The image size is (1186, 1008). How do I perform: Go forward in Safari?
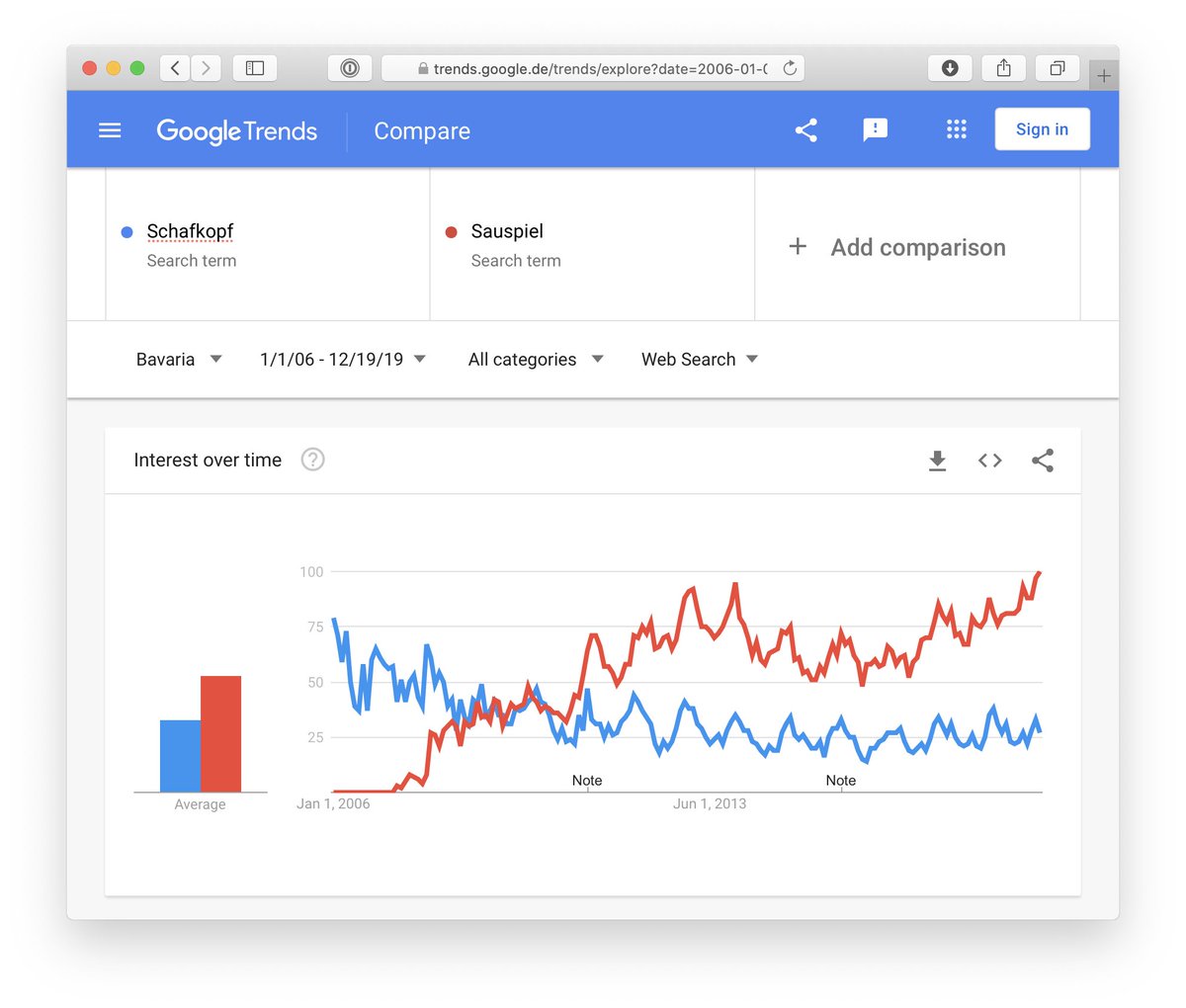tap(206, 68)
